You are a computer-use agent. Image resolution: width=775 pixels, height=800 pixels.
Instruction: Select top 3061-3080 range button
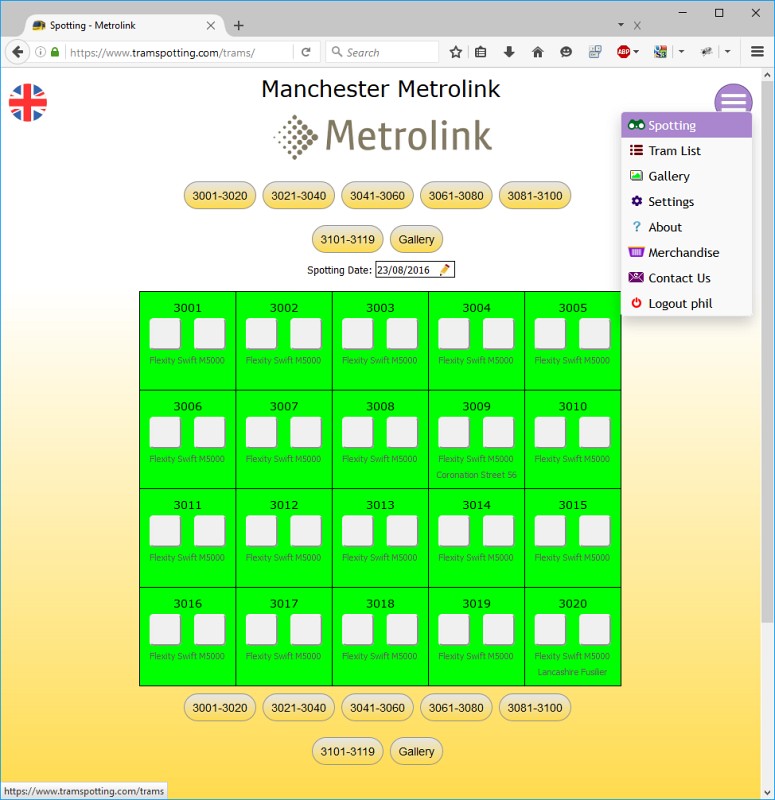(456, 195)
